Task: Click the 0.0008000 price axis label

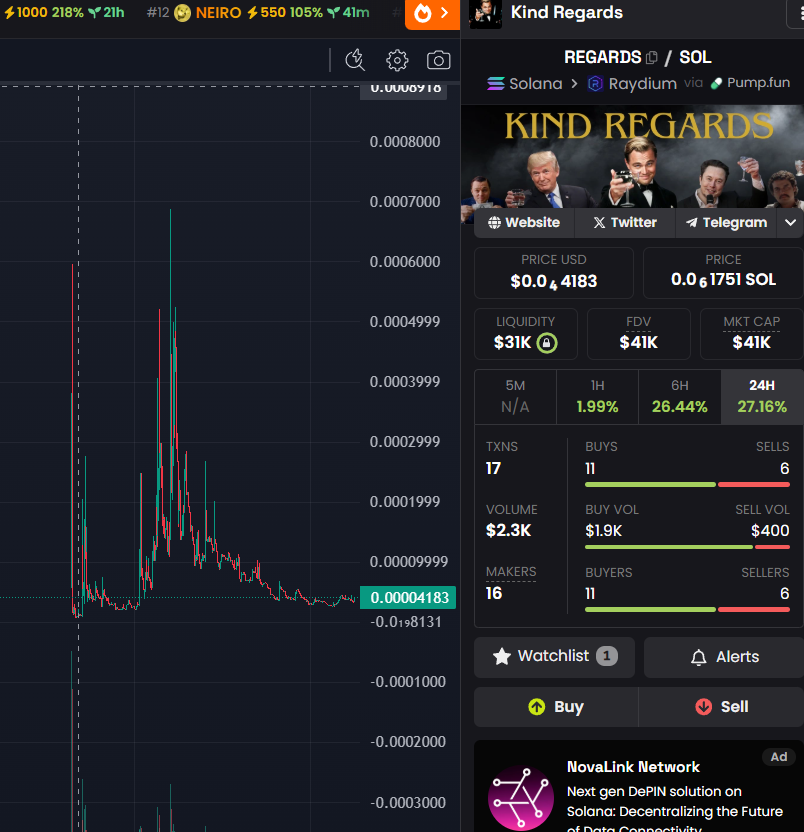Action: tap(405, 142)
